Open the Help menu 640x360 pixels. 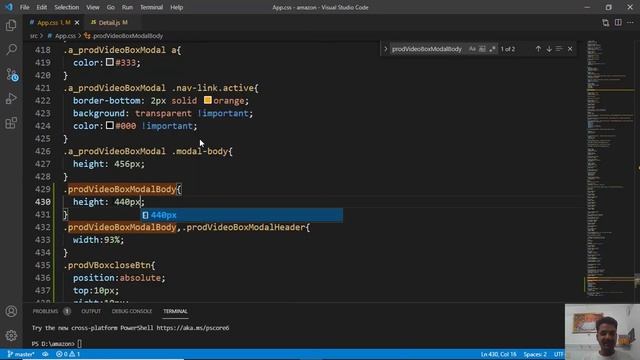coord(177,7)
